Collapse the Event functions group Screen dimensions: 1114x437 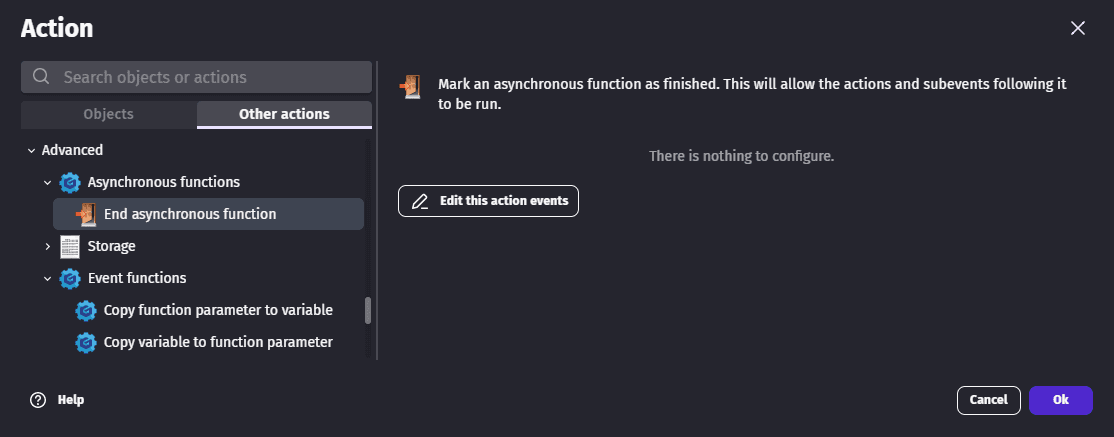[47, 278]
